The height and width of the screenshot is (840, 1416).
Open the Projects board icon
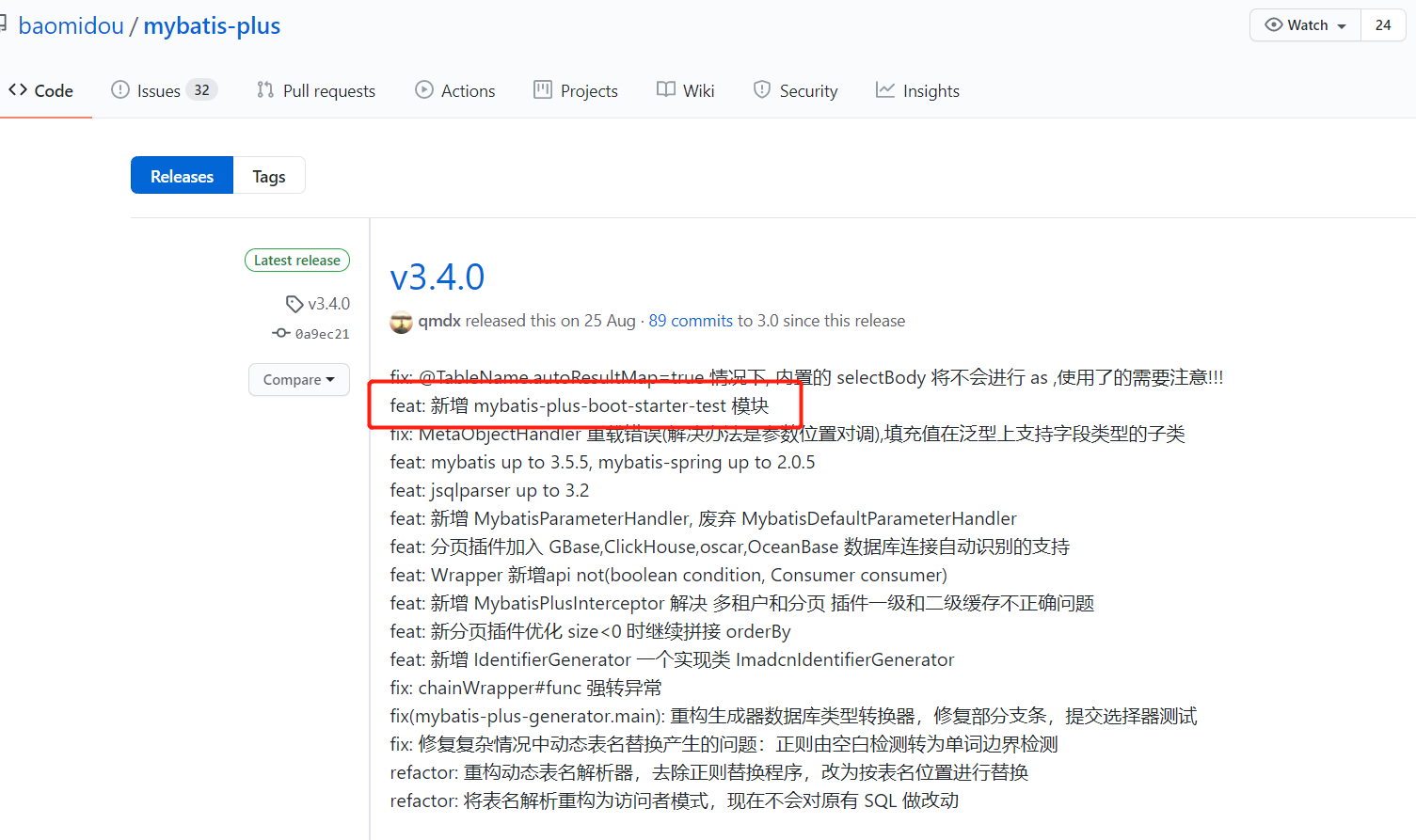click(542, 89)
